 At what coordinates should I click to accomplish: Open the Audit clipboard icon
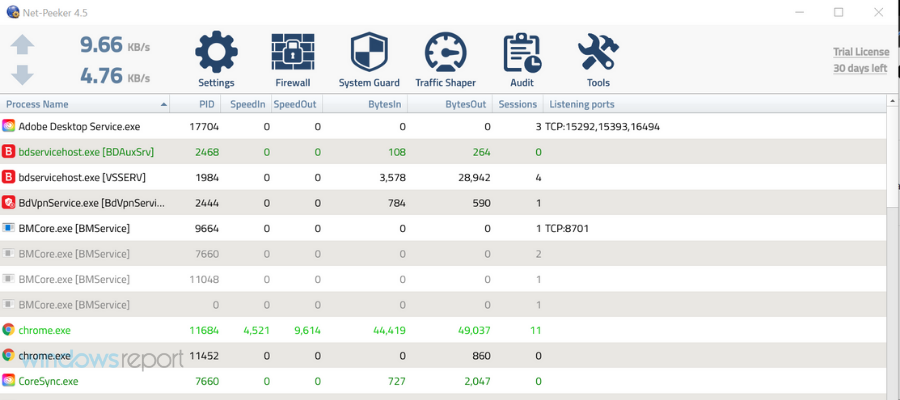point(522,53)
